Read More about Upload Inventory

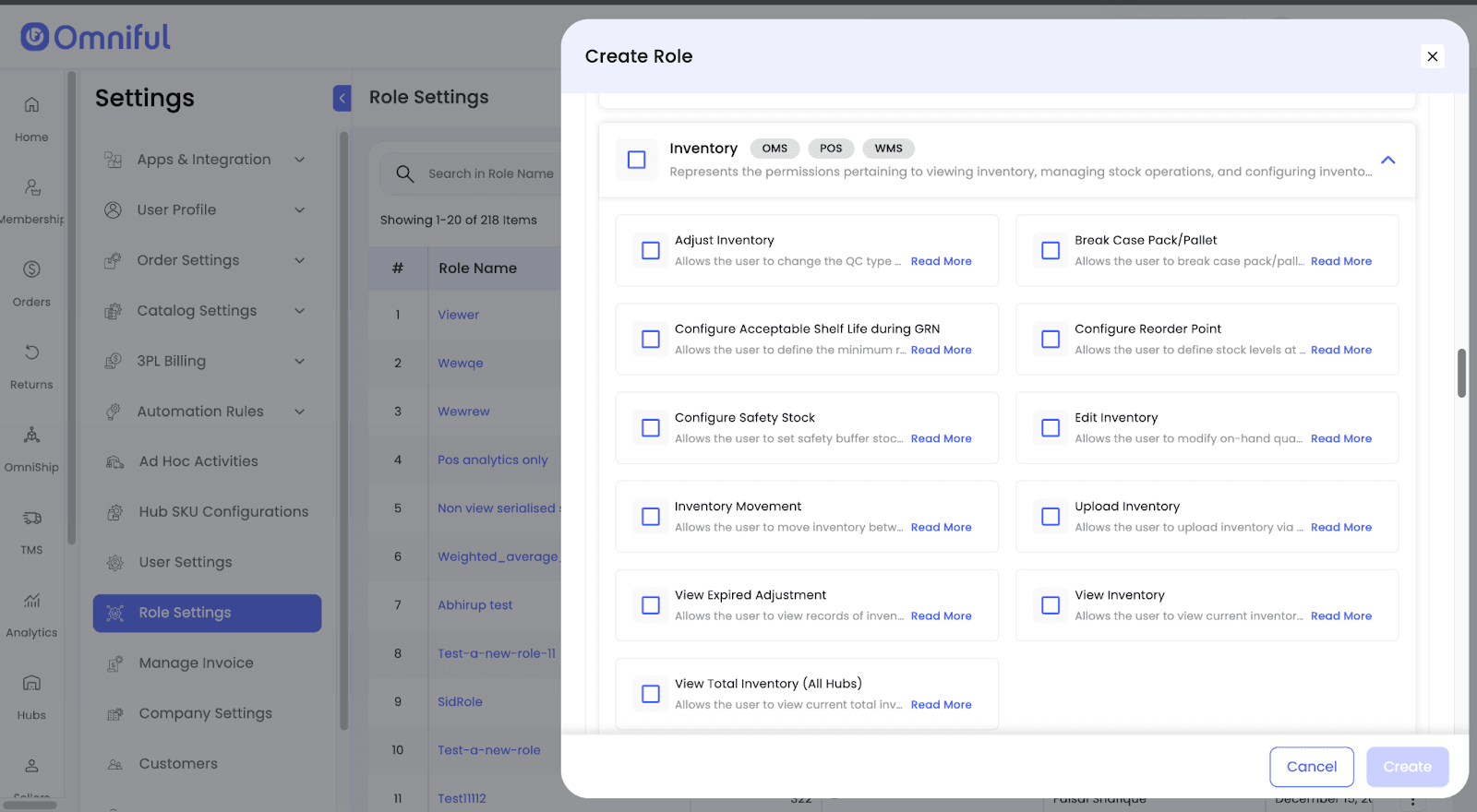click(x=1340, y=528)
